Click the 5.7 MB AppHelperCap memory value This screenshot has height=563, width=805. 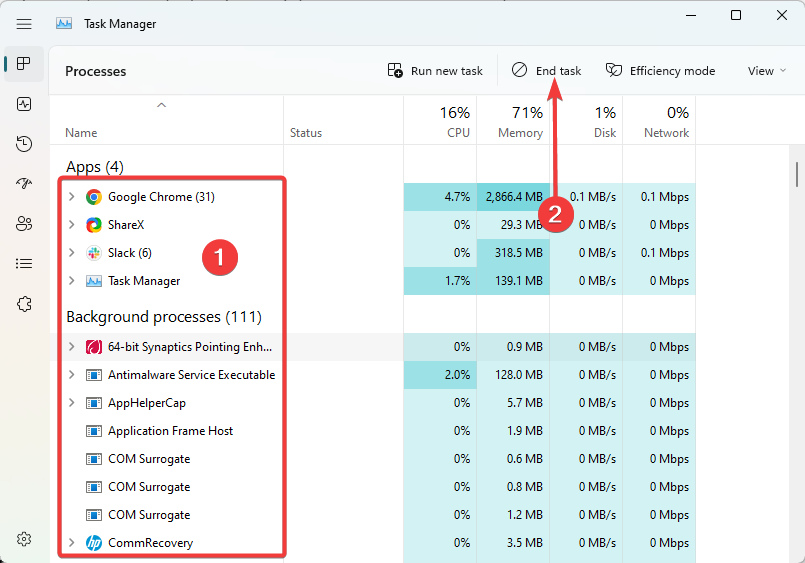pos(525,403)
